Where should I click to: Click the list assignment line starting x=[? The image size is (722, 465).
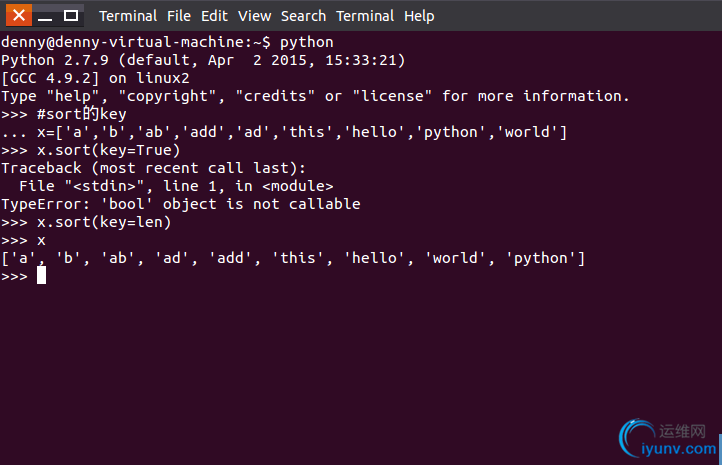point(284,132)
